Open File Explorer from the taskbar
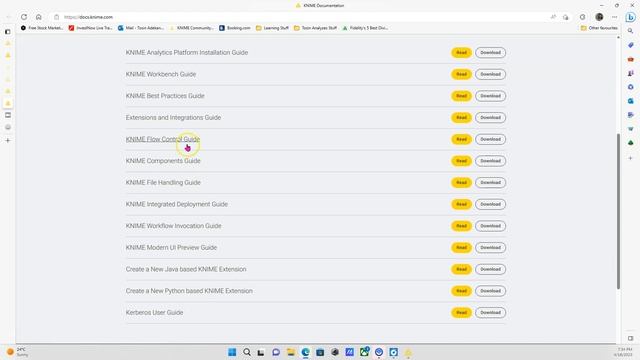The height and width of the screenshot is (360, 640). point(291,352)
